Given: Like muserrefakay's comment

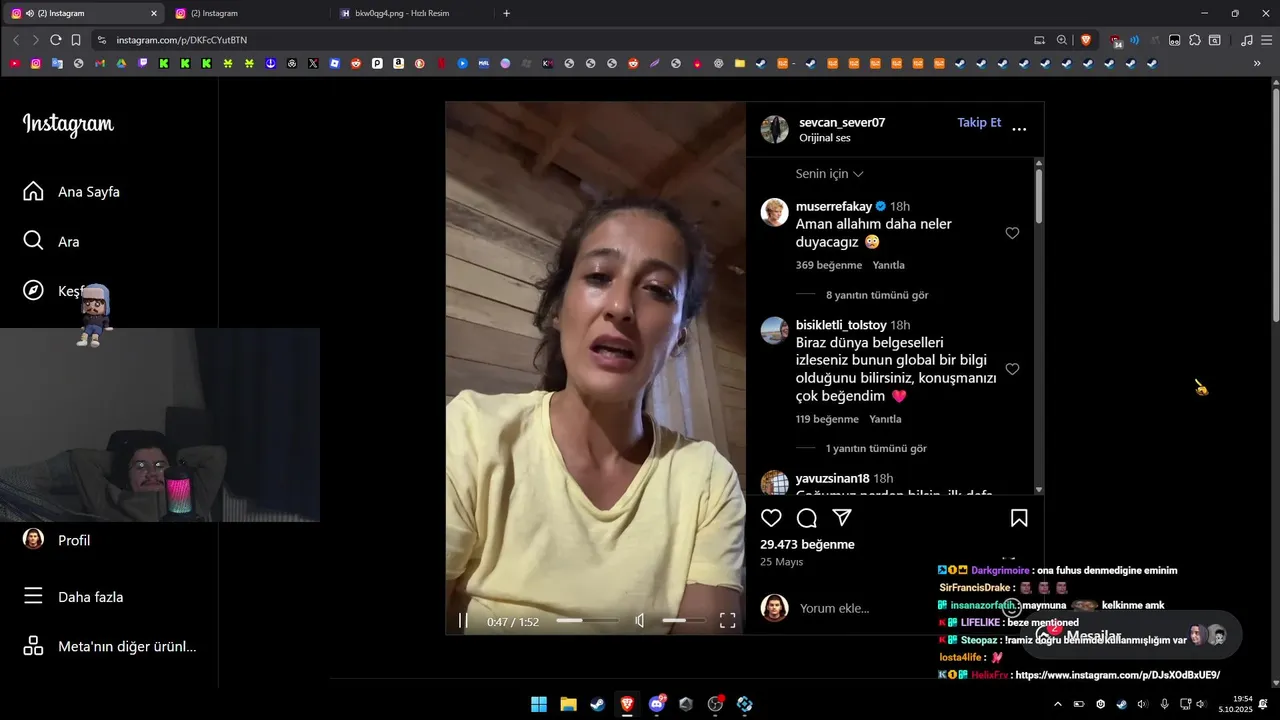Looking at the screenshot, I should [1012, 233].
